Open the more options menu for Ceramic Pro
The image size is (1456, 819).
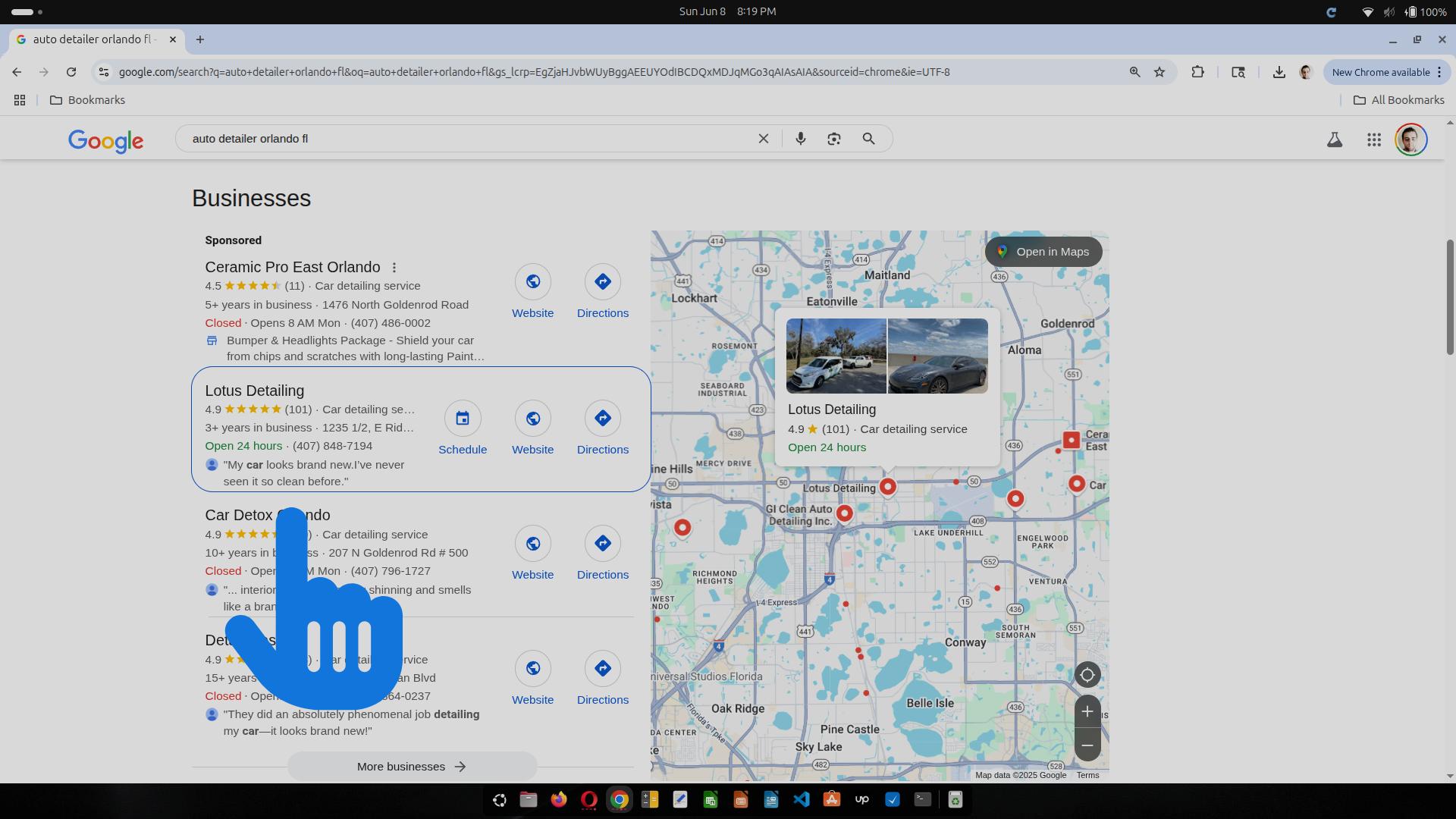[394, 268]
